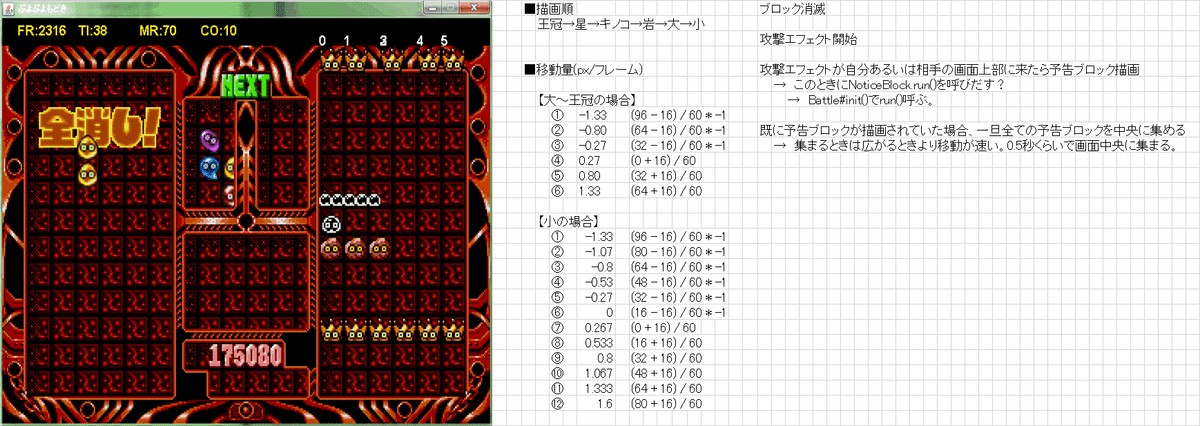Click column label 0 above right field
This screenshot has height=426, width=1200.
[323, 41]
